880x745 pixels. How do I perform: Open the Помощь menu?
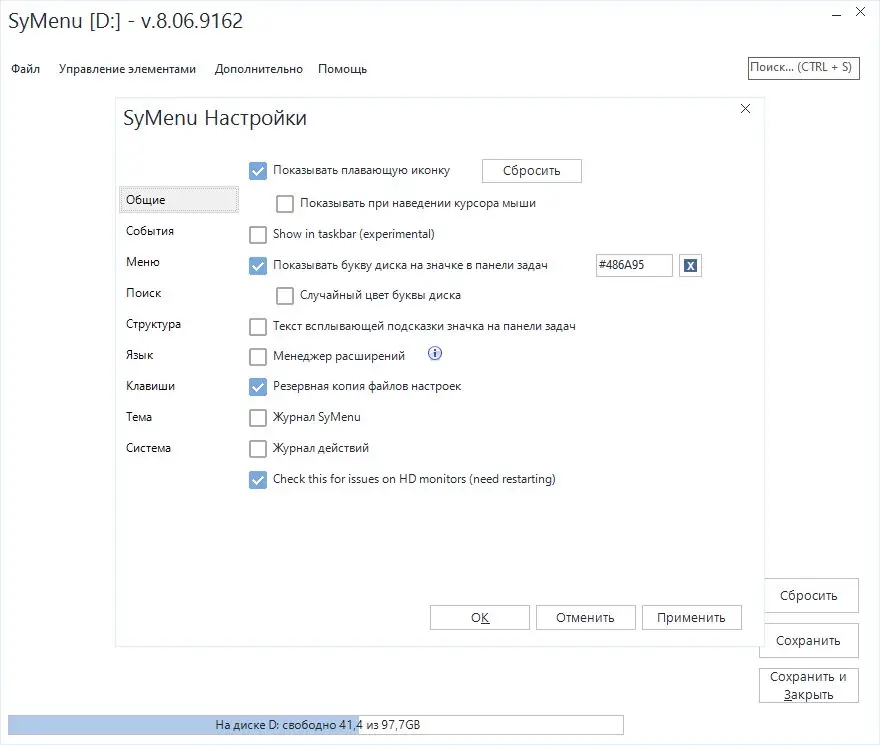pos(342,69)
